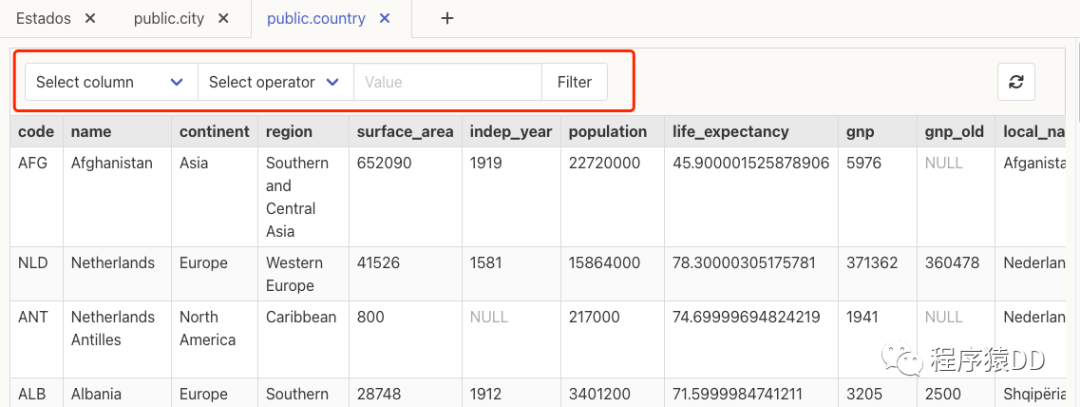Select the Netherlands Antilles name cell

click(x=112, y=328)
